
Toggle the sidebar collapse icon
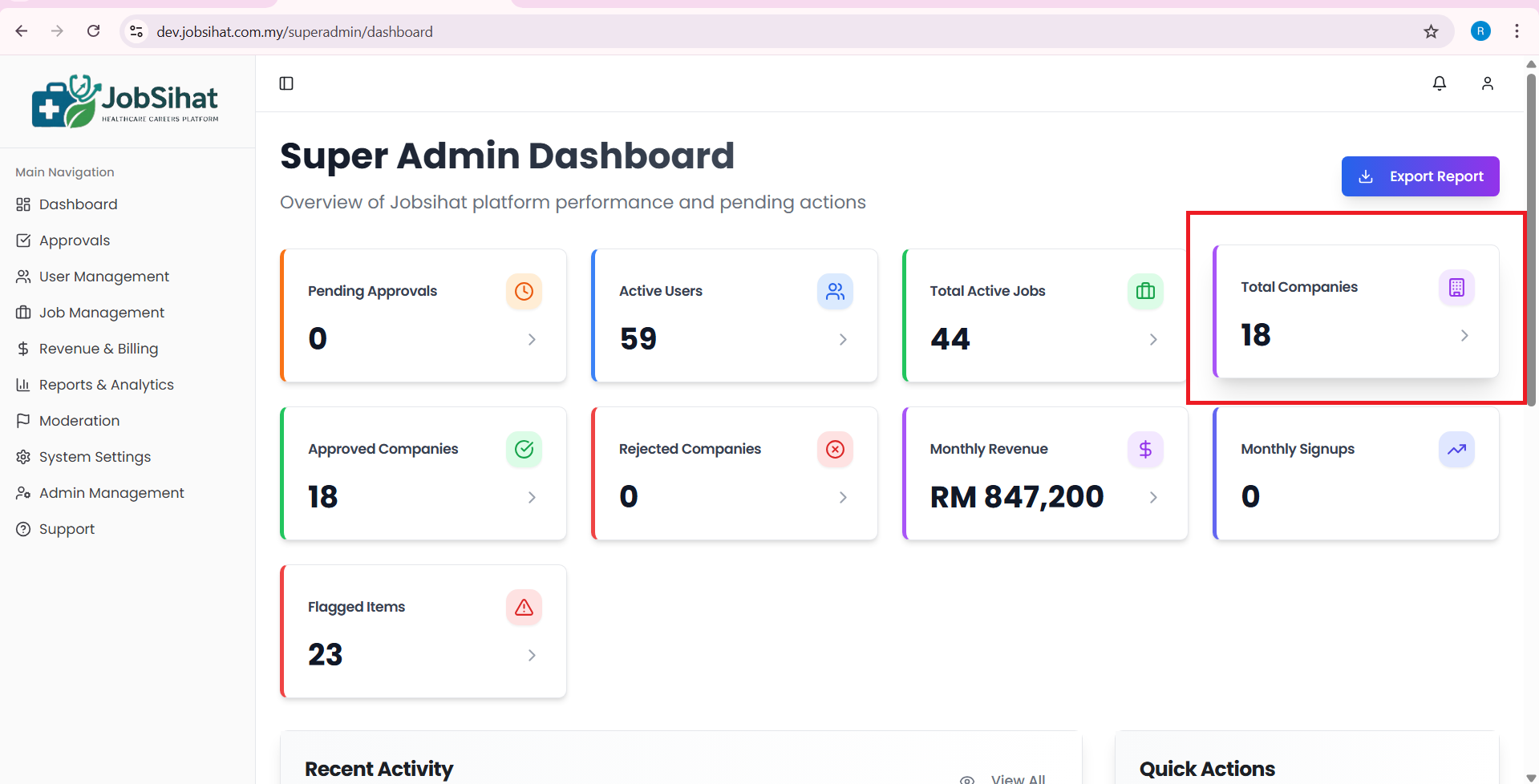click(286, 83)
